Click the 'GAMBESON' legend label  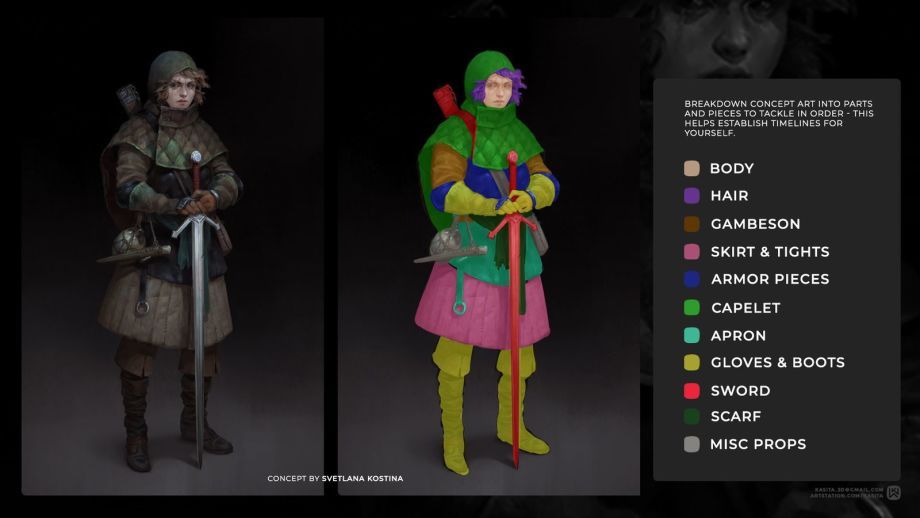point(755,224)
